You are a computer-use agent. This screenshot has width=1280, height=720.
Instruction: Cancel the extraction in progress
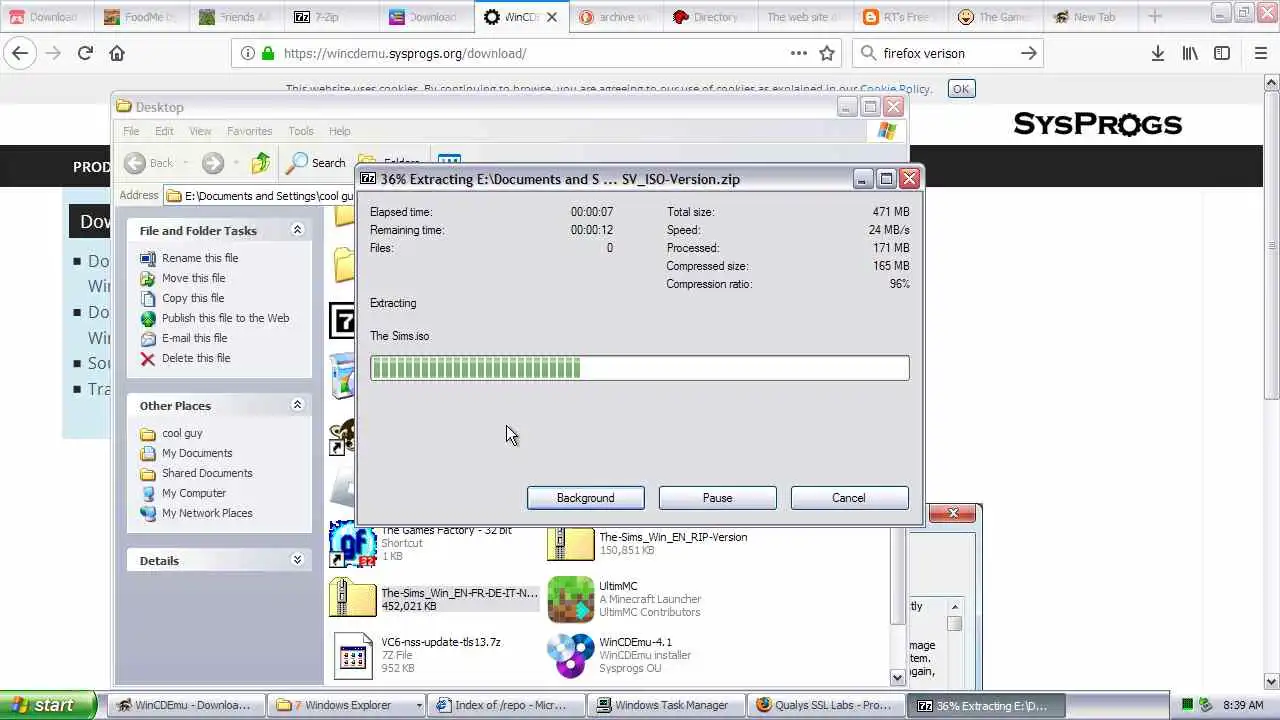[x=849, y=498]
